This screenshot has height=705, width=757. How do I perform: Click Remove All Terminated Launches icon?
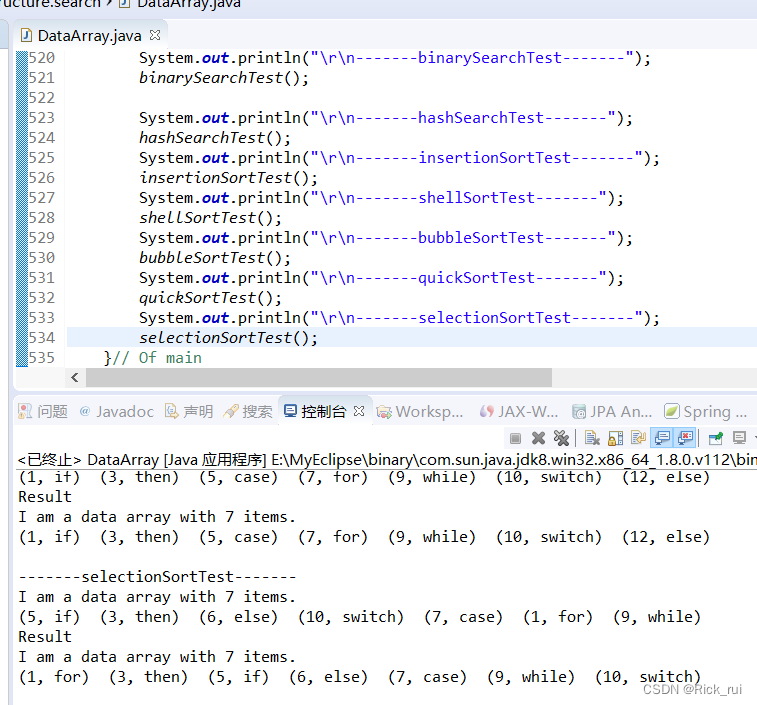coord(561,438)
